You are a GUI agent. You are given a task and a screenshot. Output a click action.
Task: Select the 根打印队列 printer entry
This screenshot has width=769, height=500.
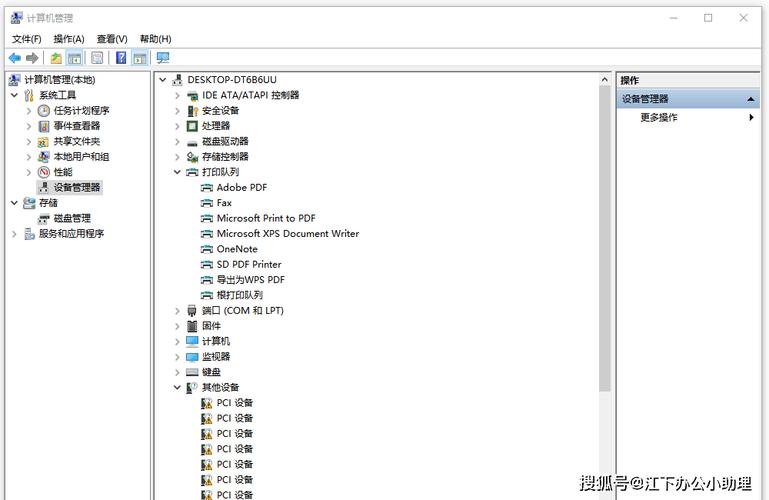[x=239, y=295]
